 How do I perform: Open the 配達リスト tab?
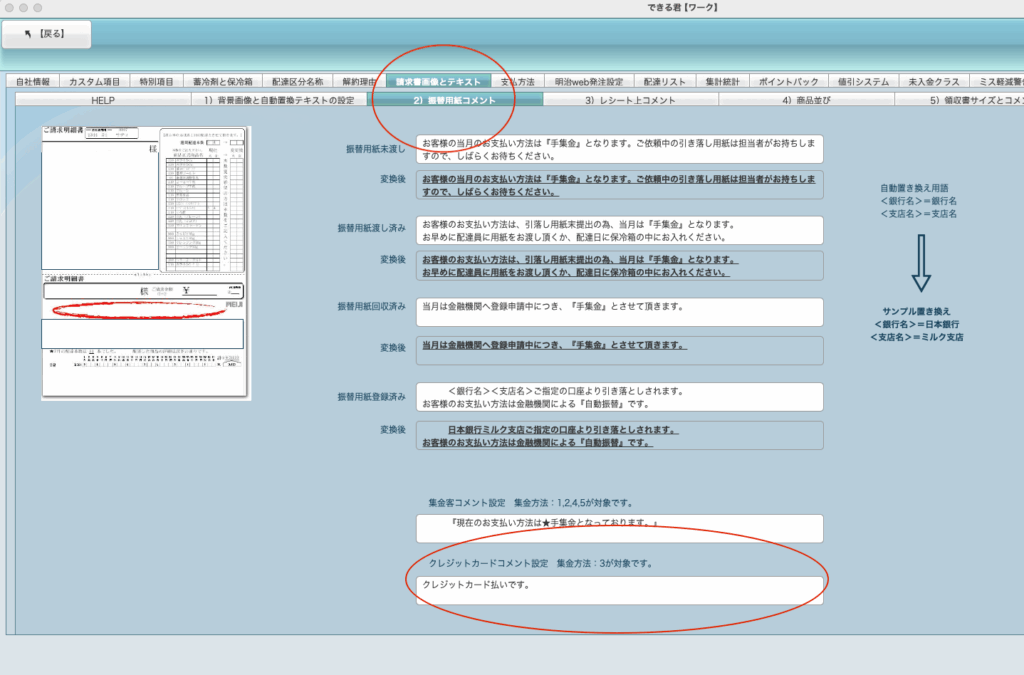coord(665,82)
